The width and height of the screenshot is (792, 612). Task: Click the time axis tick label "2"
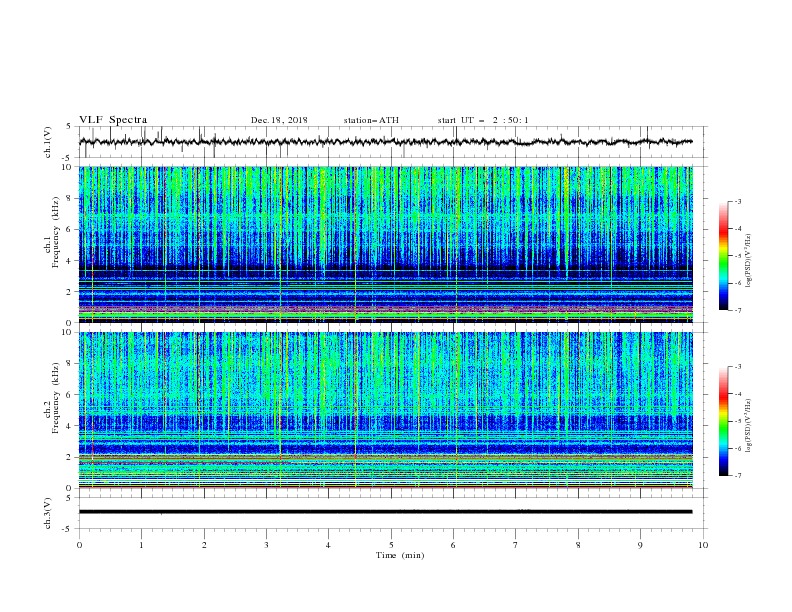point(204,545)
